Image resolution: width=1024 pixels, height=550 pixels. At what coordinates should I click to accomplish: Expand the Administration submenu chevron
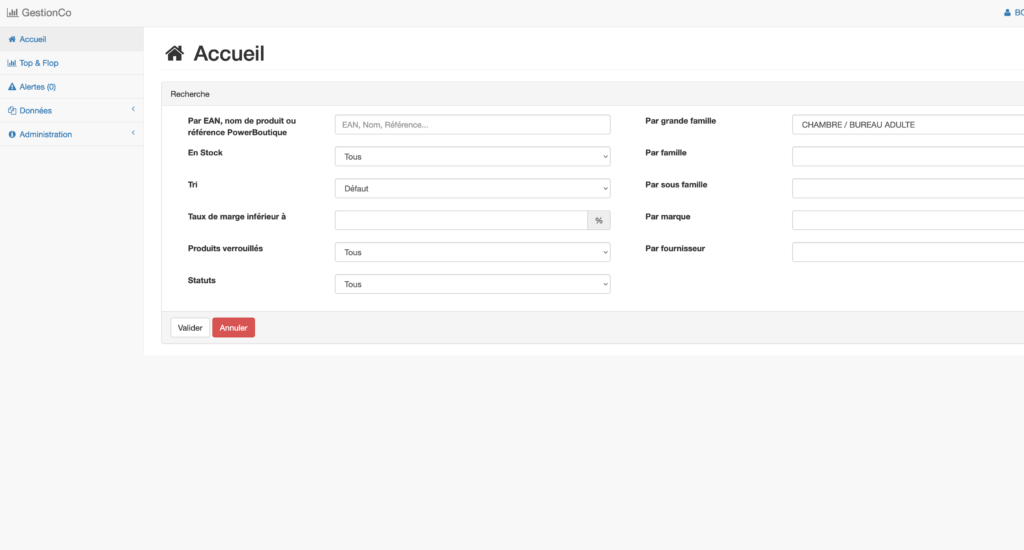coord(133,133)
